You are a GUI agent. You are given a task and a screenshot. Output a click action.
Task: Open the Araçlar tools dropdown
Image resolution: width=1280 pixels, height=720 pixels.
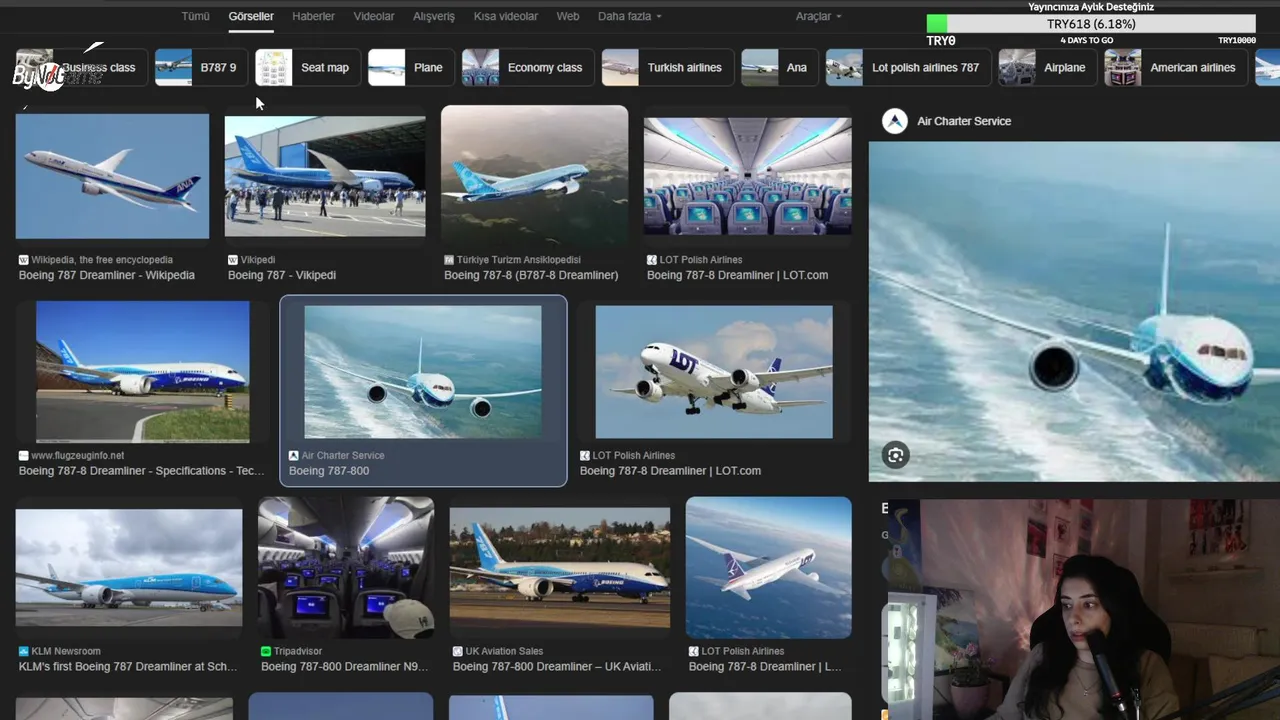coord(819,16)
